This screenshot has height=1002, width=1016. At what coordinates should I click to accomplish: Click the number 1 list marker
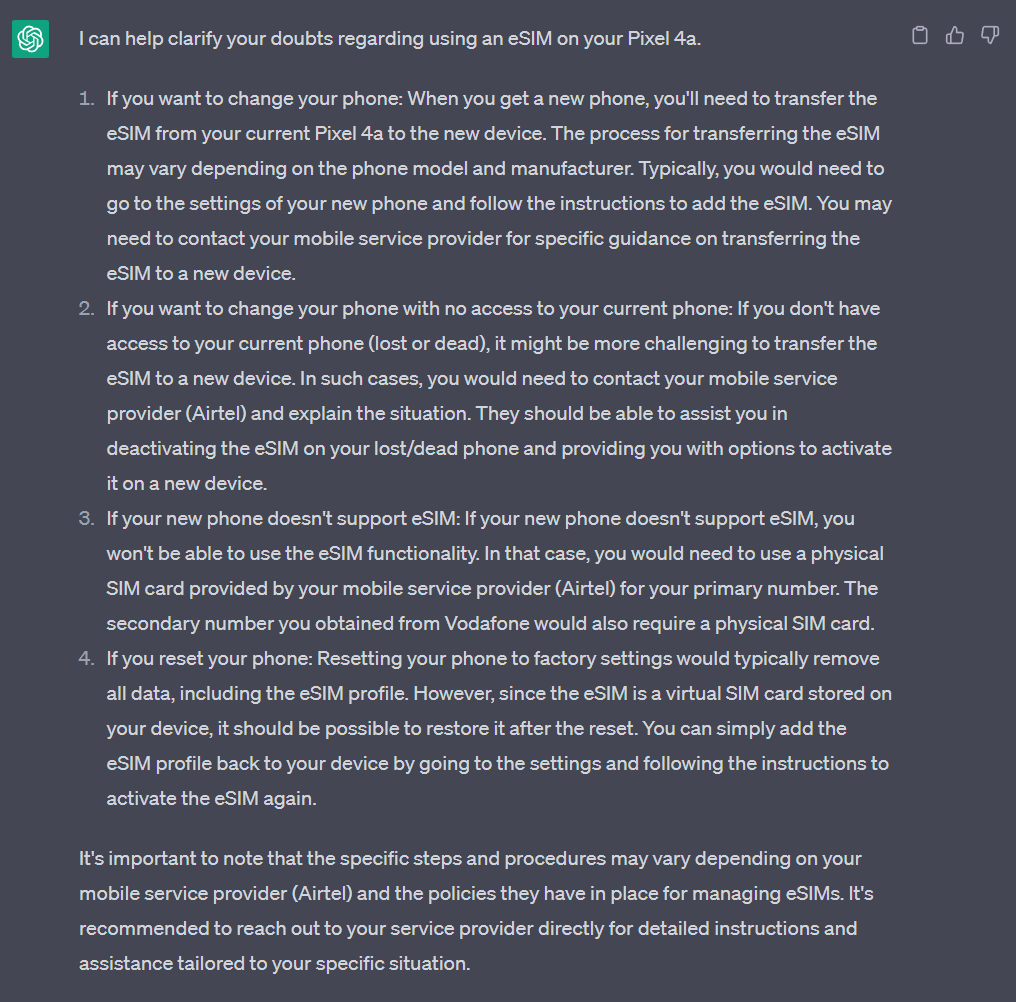point(87,99)
